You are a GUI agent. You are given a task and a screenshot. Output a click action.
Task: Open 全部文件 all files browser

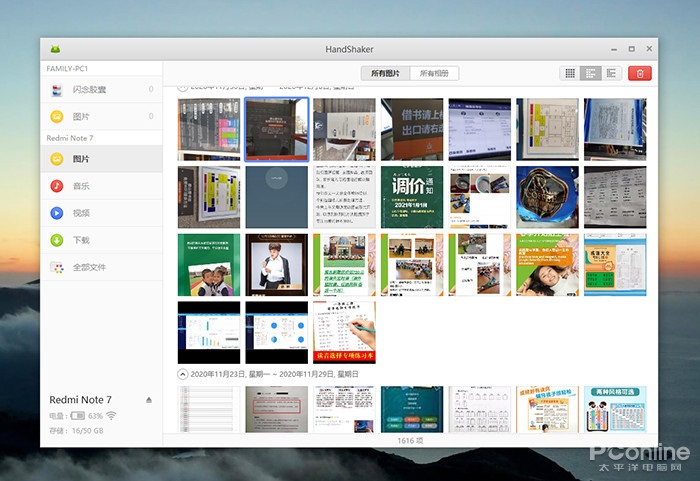90,267
